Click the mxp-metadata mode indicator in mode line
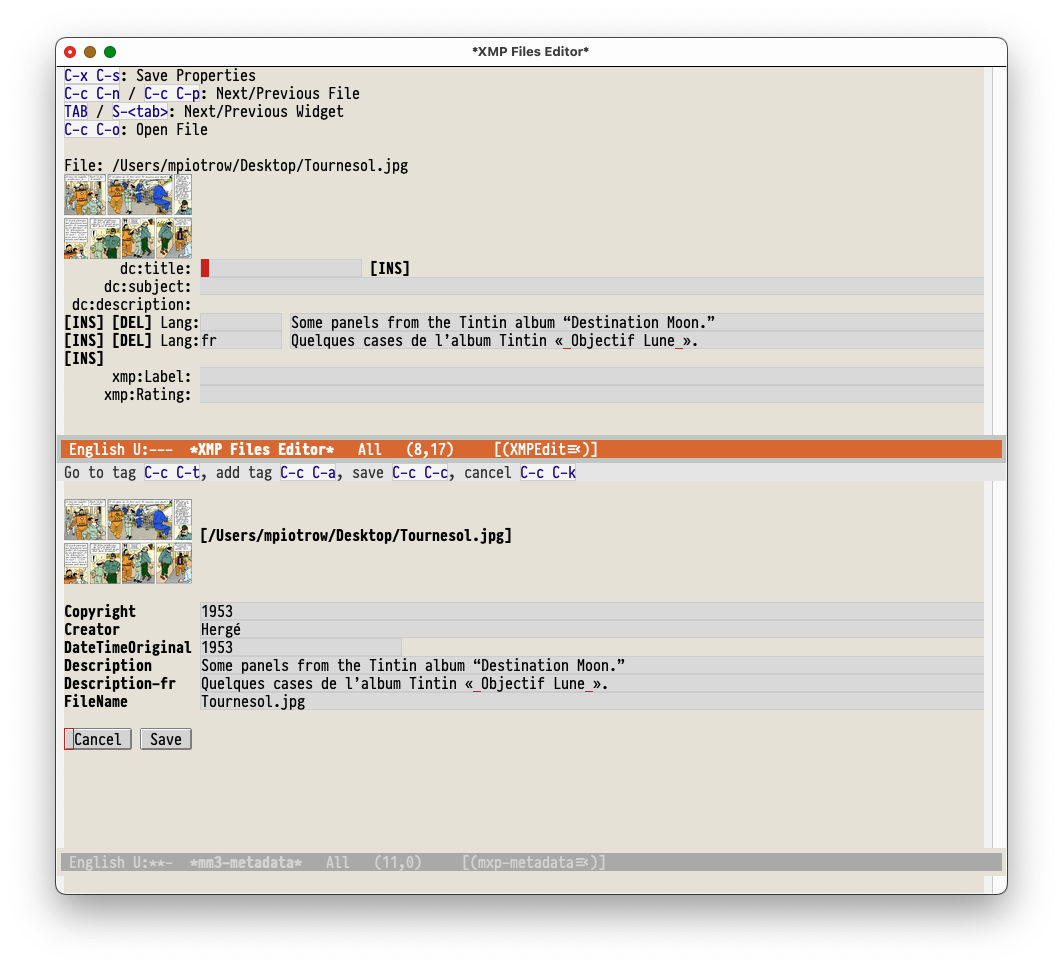Image resolution: width=1063 pixels, height=968 pixels. (534, 862)
